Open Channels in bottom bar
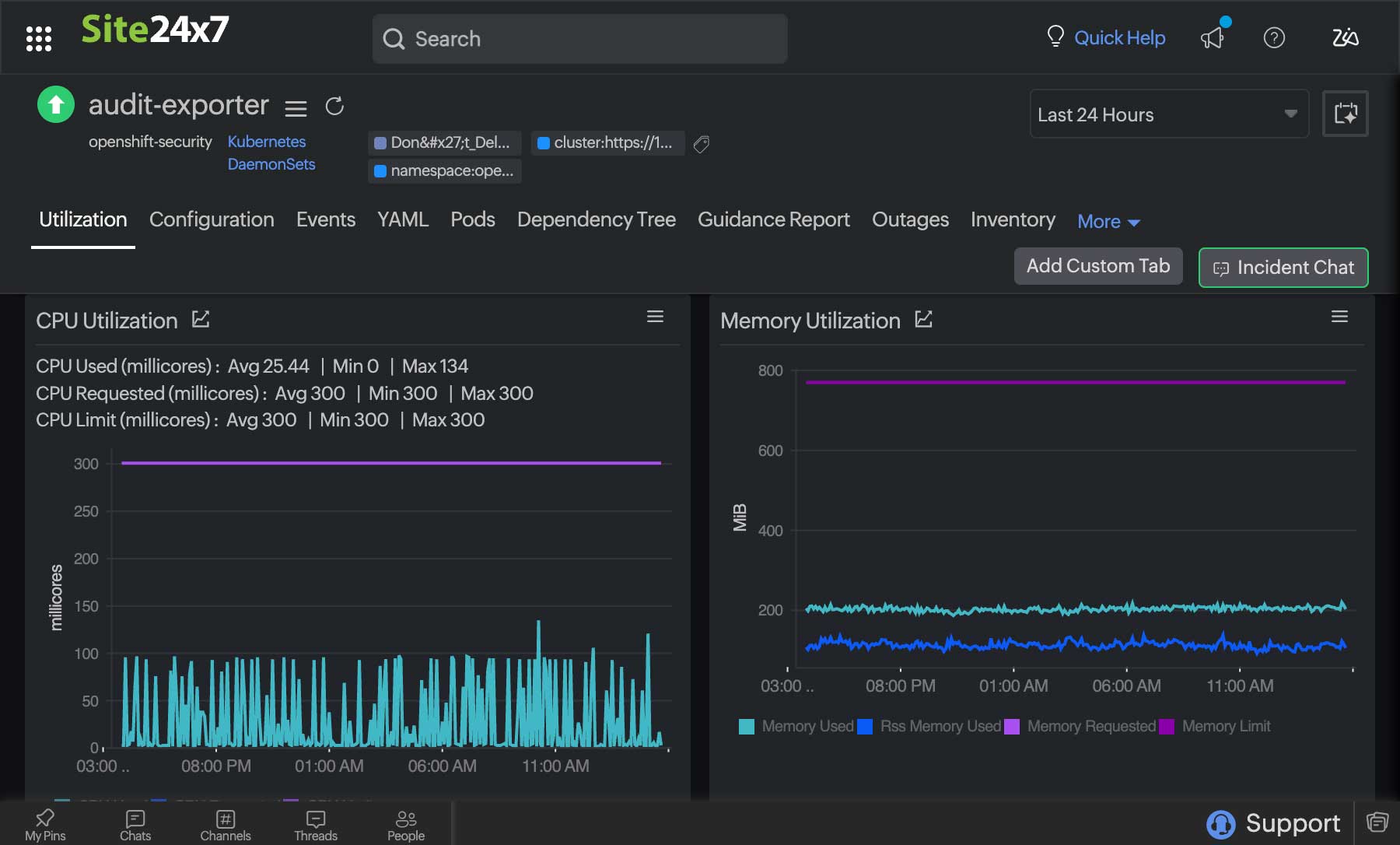Screen dimensions: 1400x845 pos(226,825)
